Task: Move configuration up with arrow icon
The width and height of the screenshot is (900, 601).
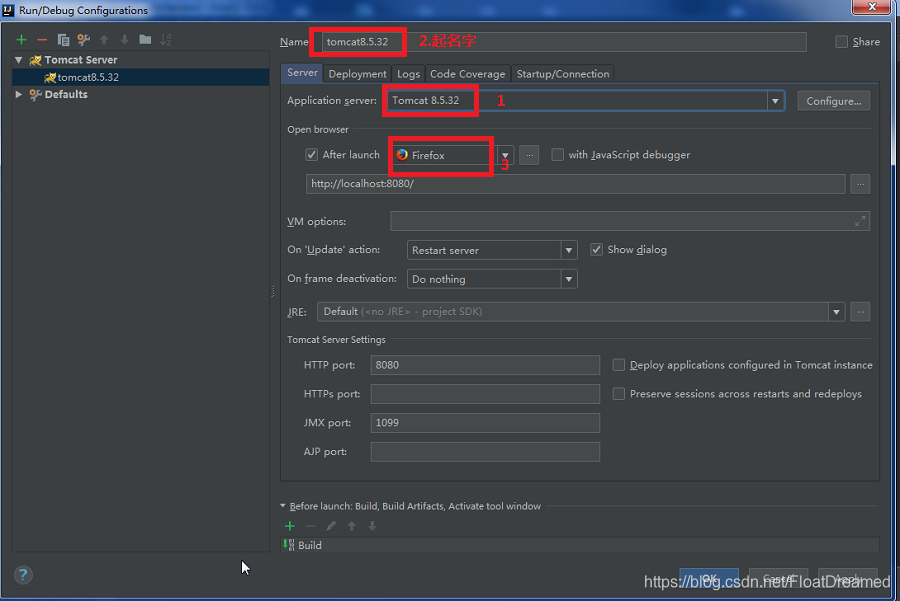Action: (x=104, y=40)
